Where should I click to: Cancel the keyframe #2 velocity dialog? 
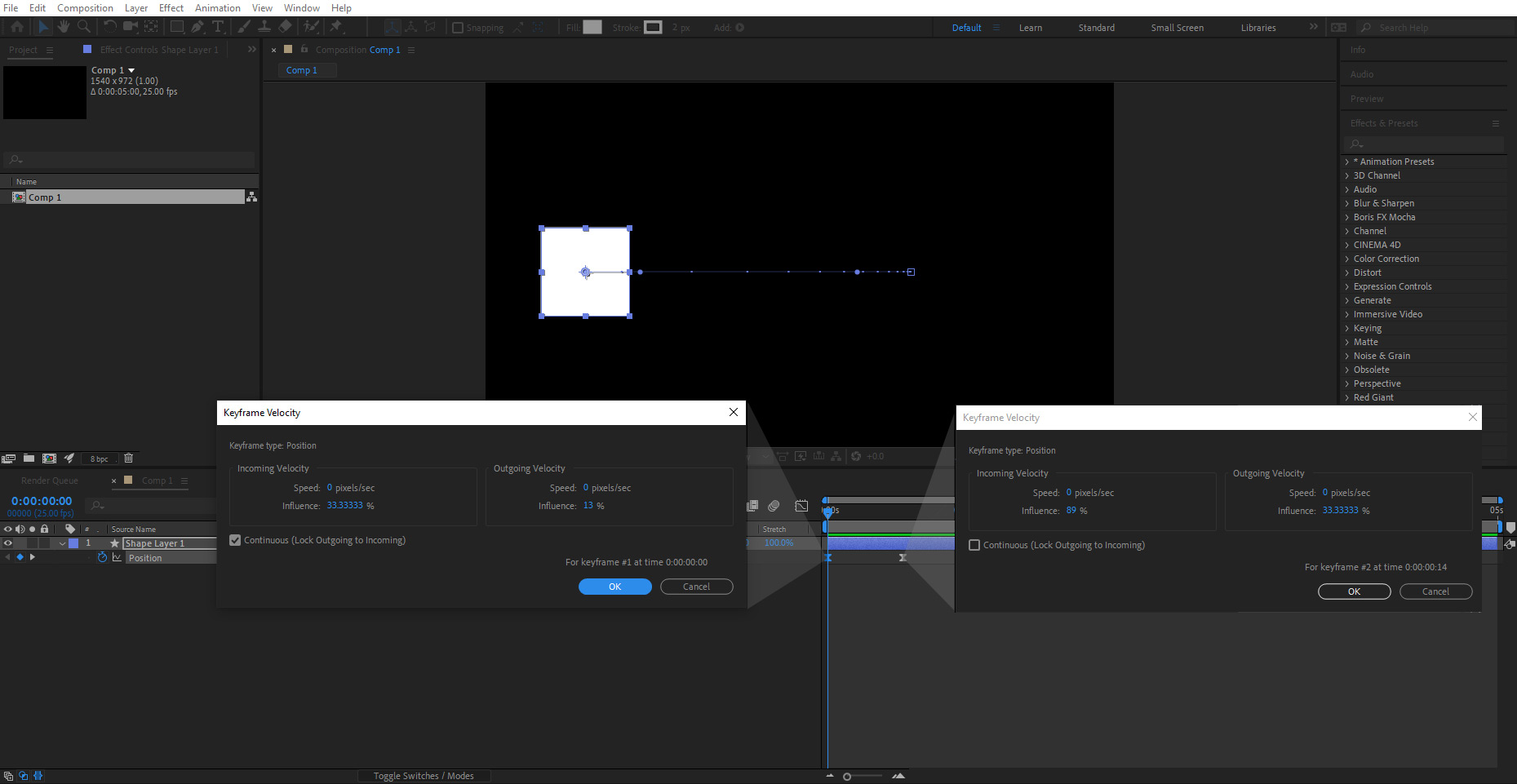point(1435,591)
